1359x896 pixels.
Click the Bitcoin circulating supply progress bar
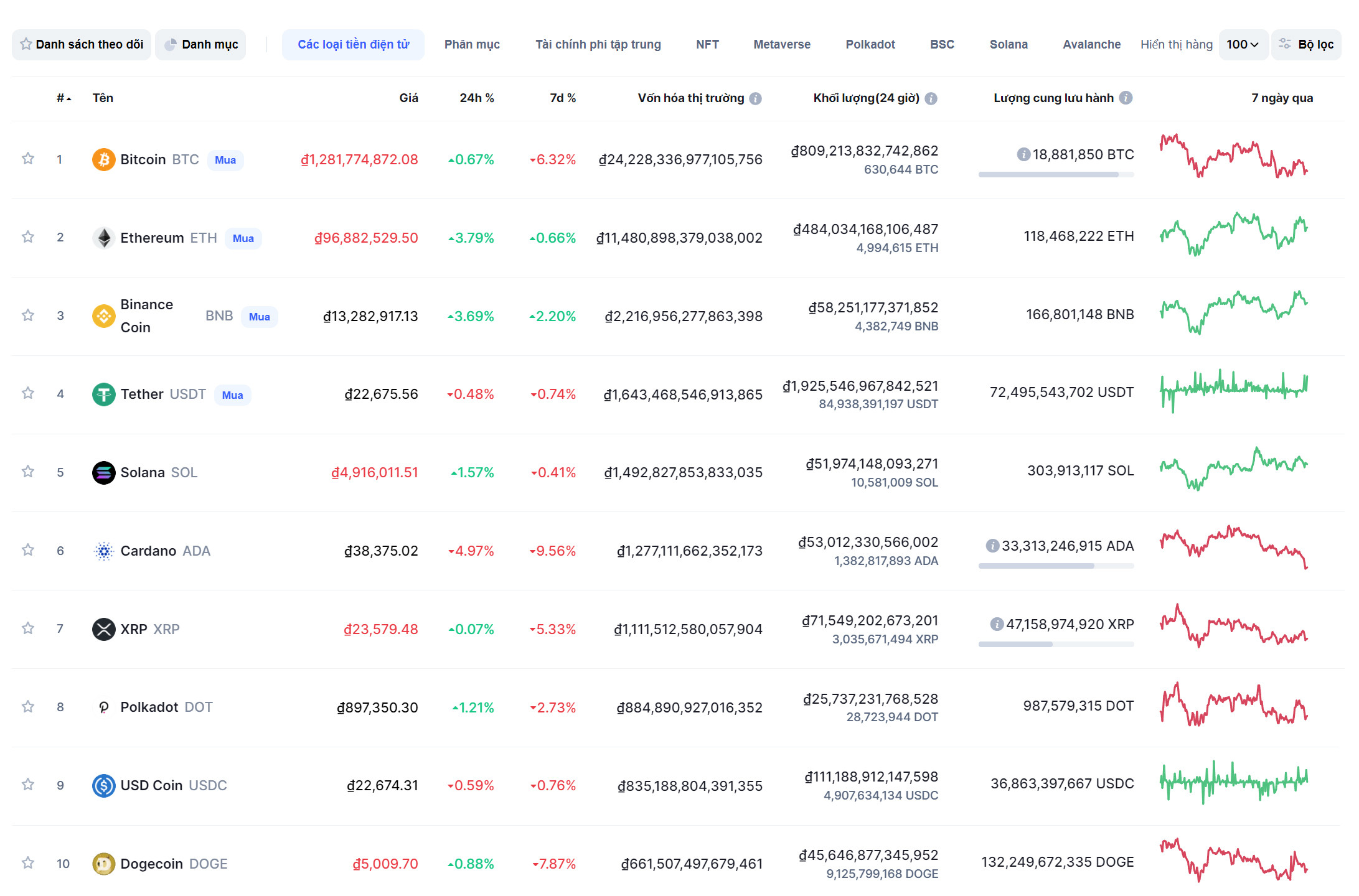point(1056,175)
